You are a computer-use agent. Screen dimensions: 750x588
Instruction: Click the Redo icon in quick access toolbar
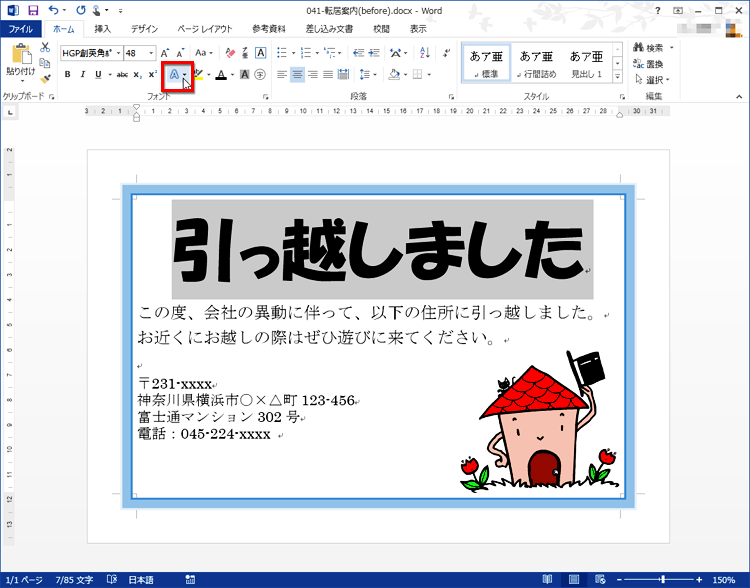click(x=80, y=10)
